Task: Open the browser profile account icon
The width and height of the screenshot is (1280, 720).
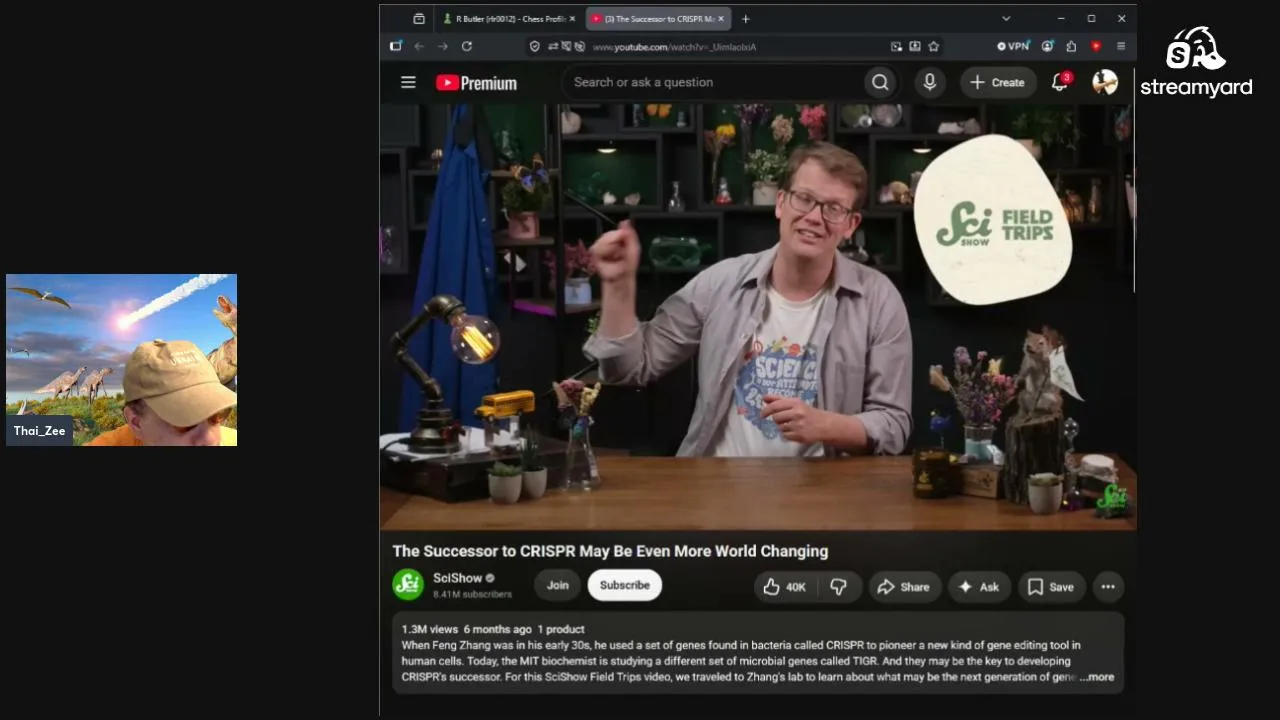Action: (1047, 46)
